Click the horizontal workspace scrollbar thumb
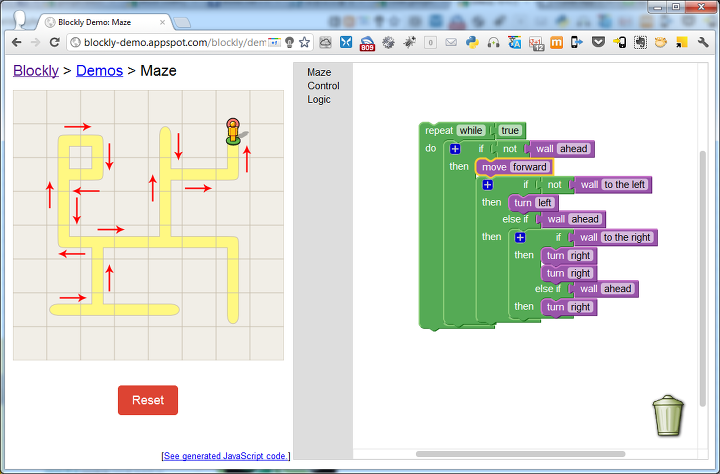Image resolution: width=720 pixels, height=474 pixels. pyautogui.click(x=520, y=454)
